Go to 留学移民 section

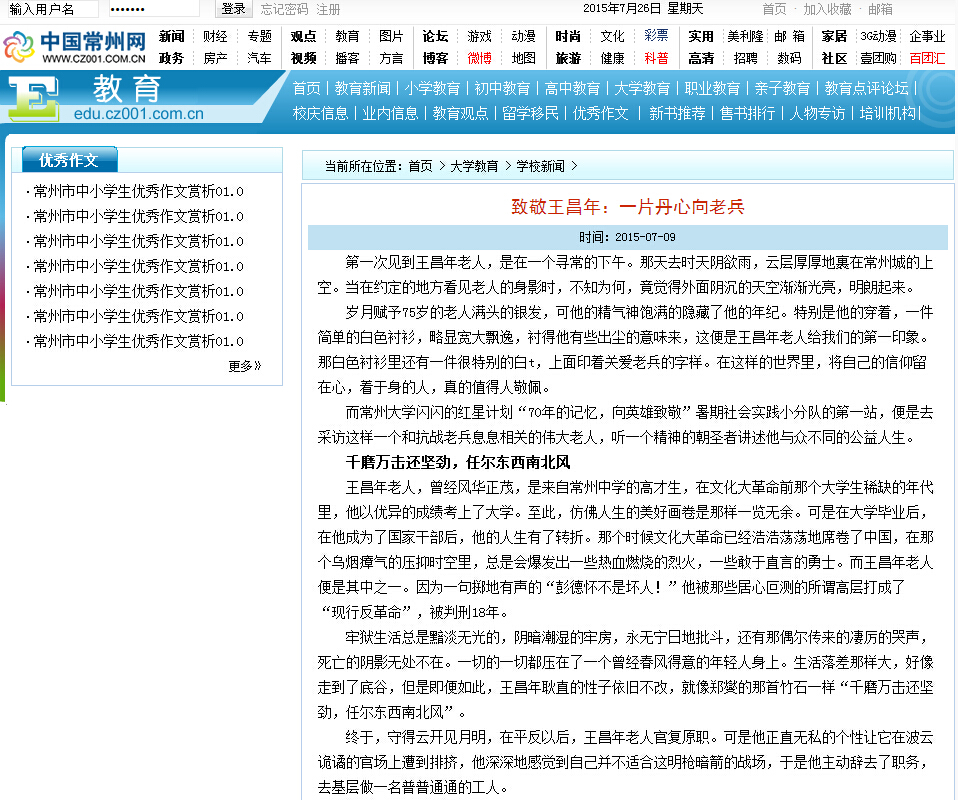530,113
